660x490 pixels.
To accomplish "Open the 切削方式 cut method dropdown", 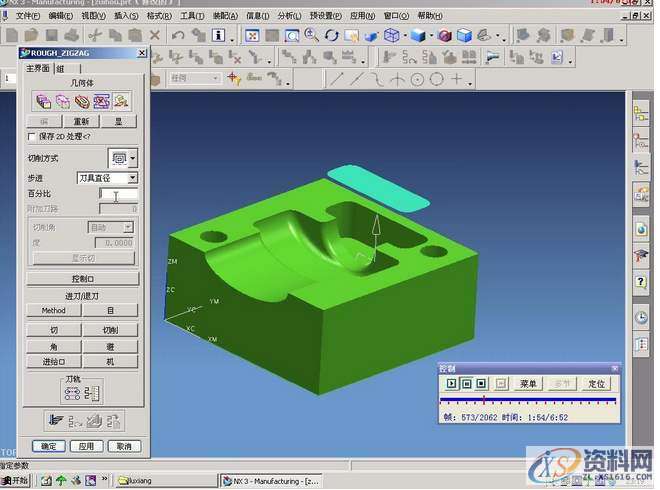I will point(123,158).
